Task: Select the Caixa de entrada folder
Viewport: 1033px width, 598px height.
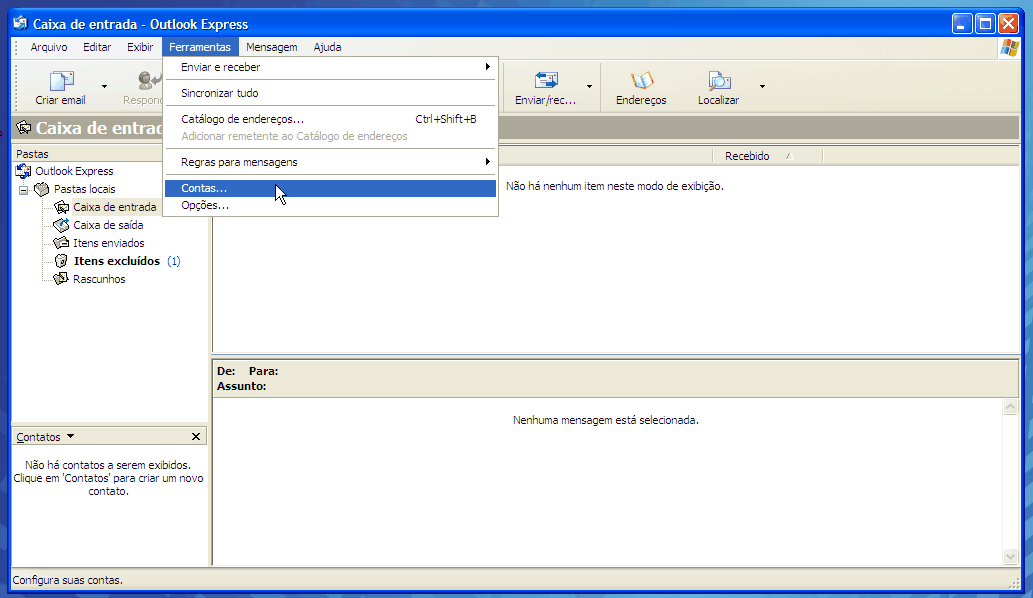Action: 115,207
